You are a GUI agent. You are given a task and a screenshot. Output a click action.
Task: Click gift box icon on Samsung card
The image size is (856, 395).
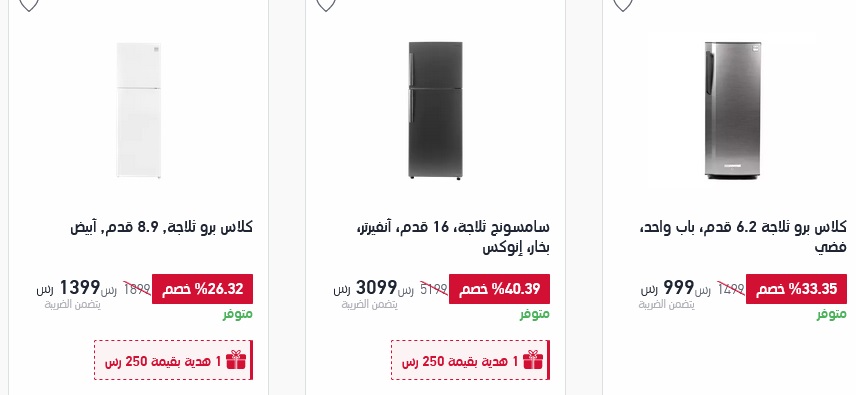point(533,360)
